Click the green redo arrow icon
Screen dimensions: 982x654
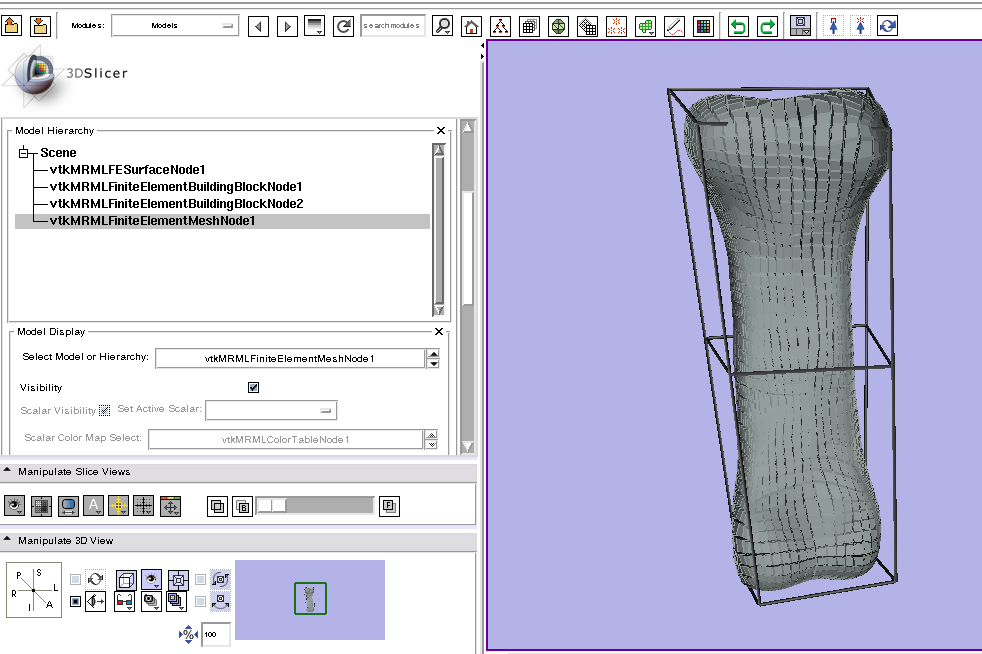point(767,26)
